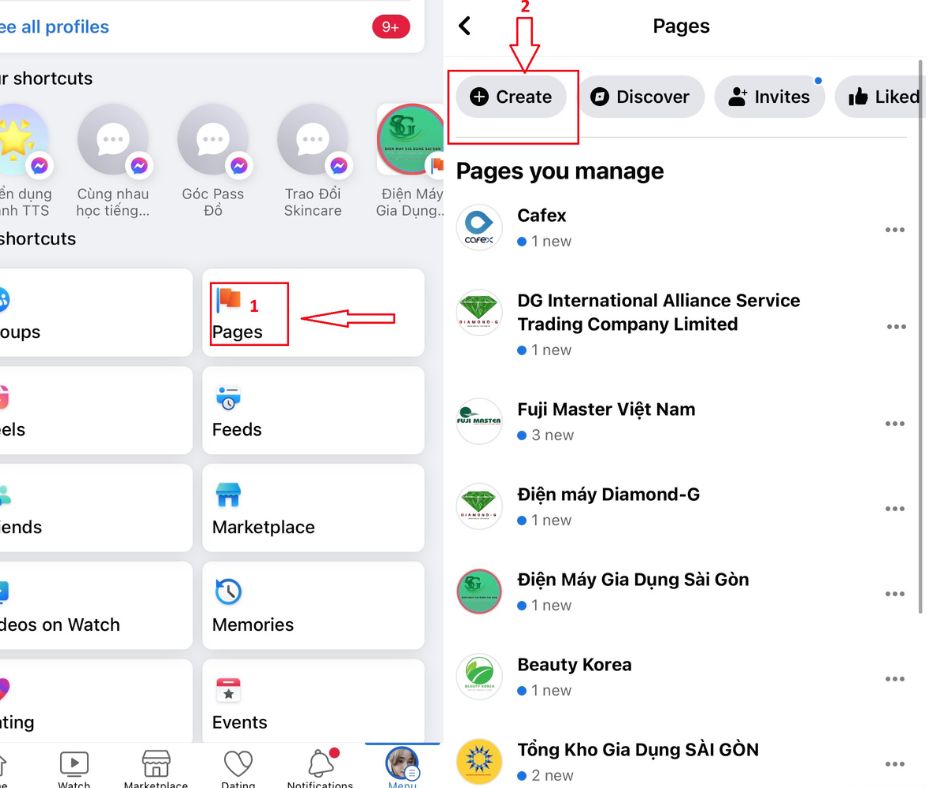Select the Điện máy Diamond-G name
The image size is (940, 788).
pos(608,494)
